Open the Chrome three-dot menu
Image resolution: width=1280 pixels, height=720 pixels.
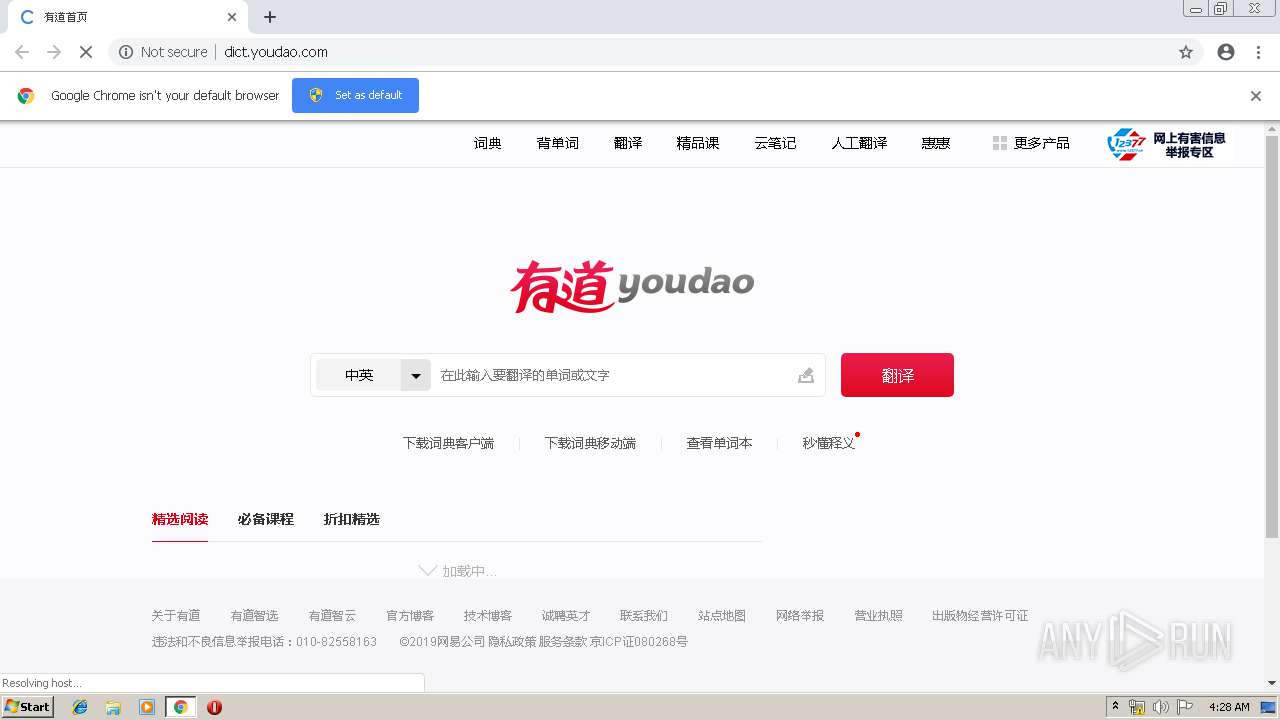pos(1258,52)
